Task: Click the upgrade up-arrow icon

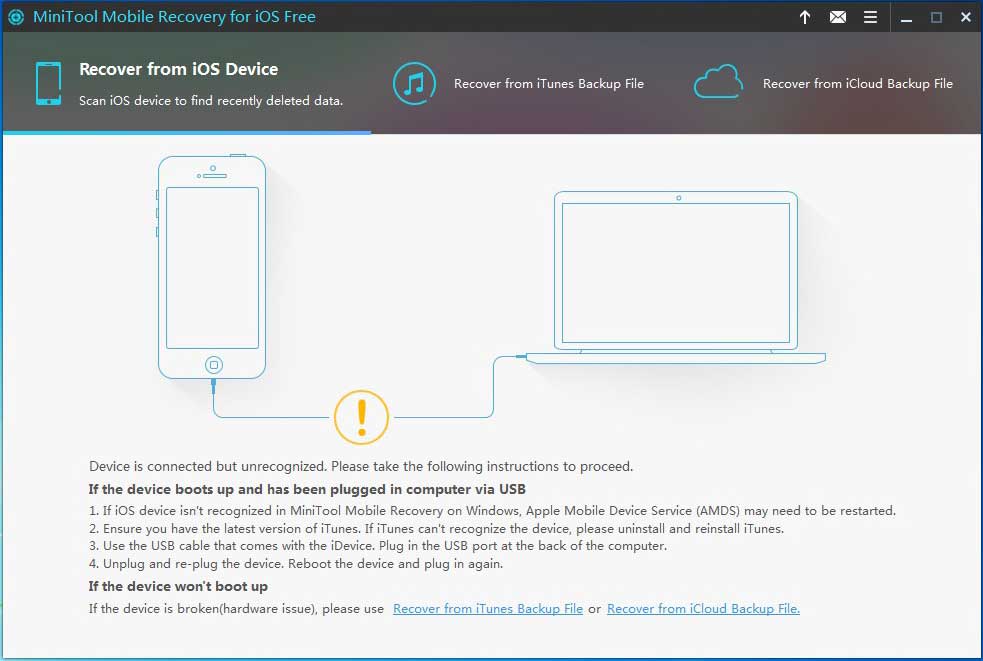Action: click(805, 17)
